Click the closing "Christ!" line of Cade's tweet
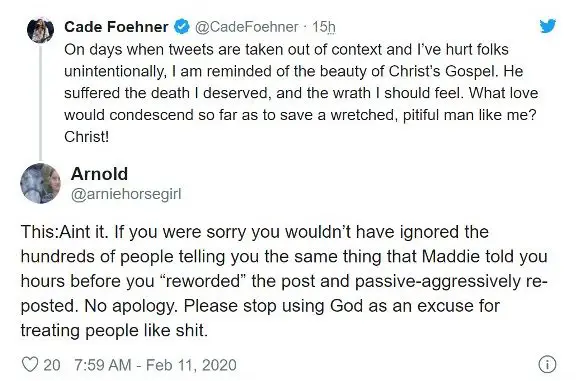 (x=87, y=137)
